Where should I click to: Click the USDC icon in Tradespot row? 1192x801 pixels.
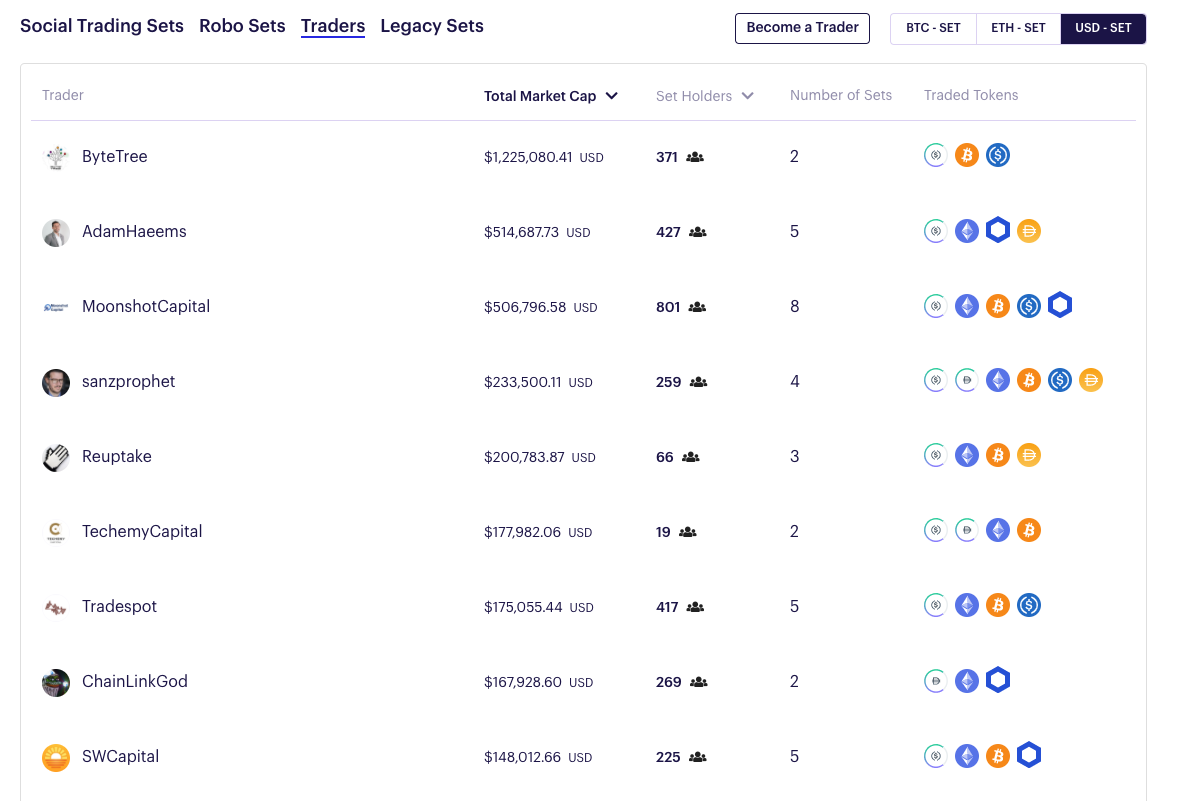point(1029,606)
